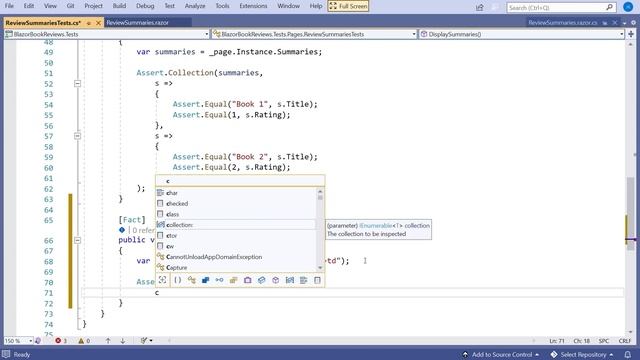Click Add to Source Control
640x360 pixels.
(x=502, y=354)
